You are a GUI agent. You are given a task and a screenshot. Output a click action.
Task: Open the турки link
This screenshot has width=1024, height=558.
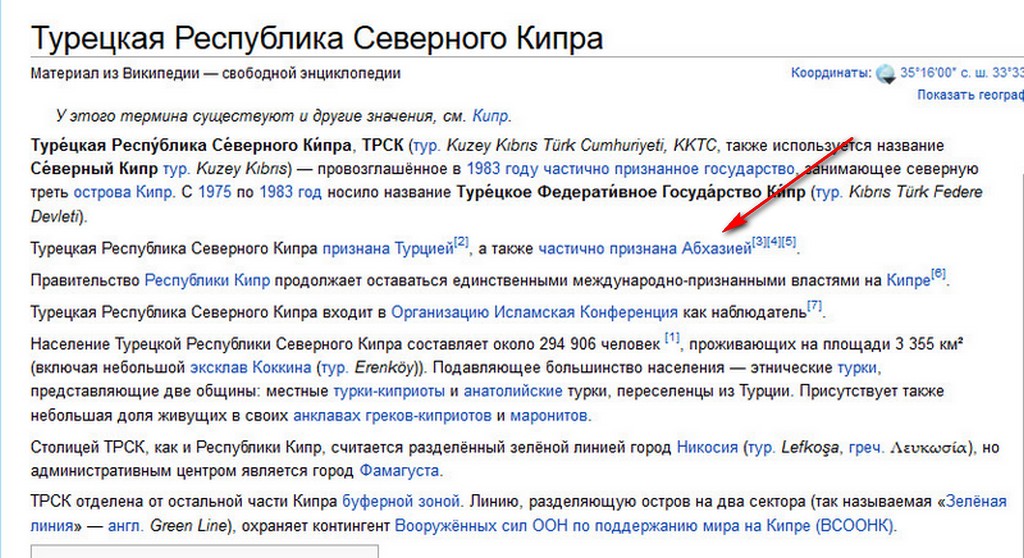click(x=857, y=367)
